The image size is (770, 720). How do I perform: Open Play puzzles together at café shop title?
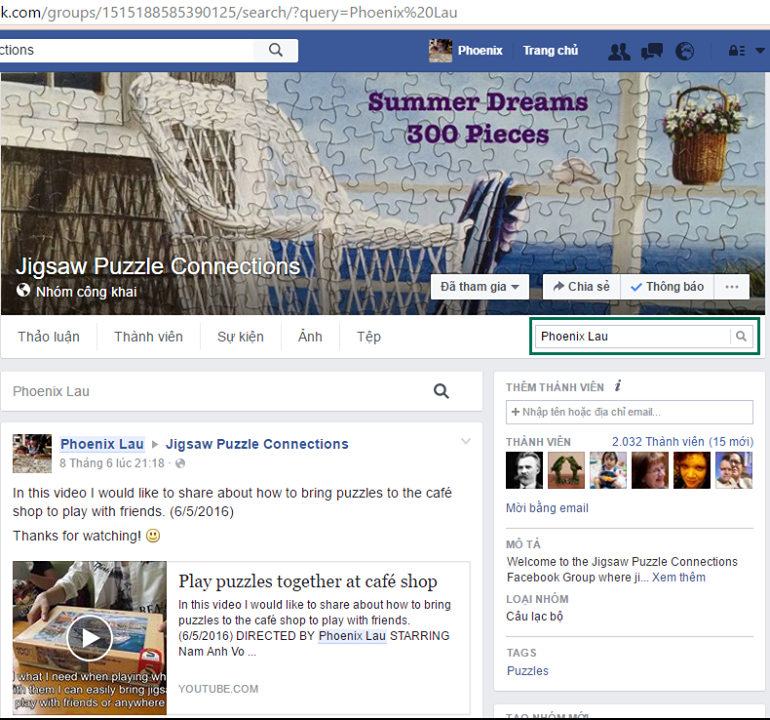coord(308,582)
